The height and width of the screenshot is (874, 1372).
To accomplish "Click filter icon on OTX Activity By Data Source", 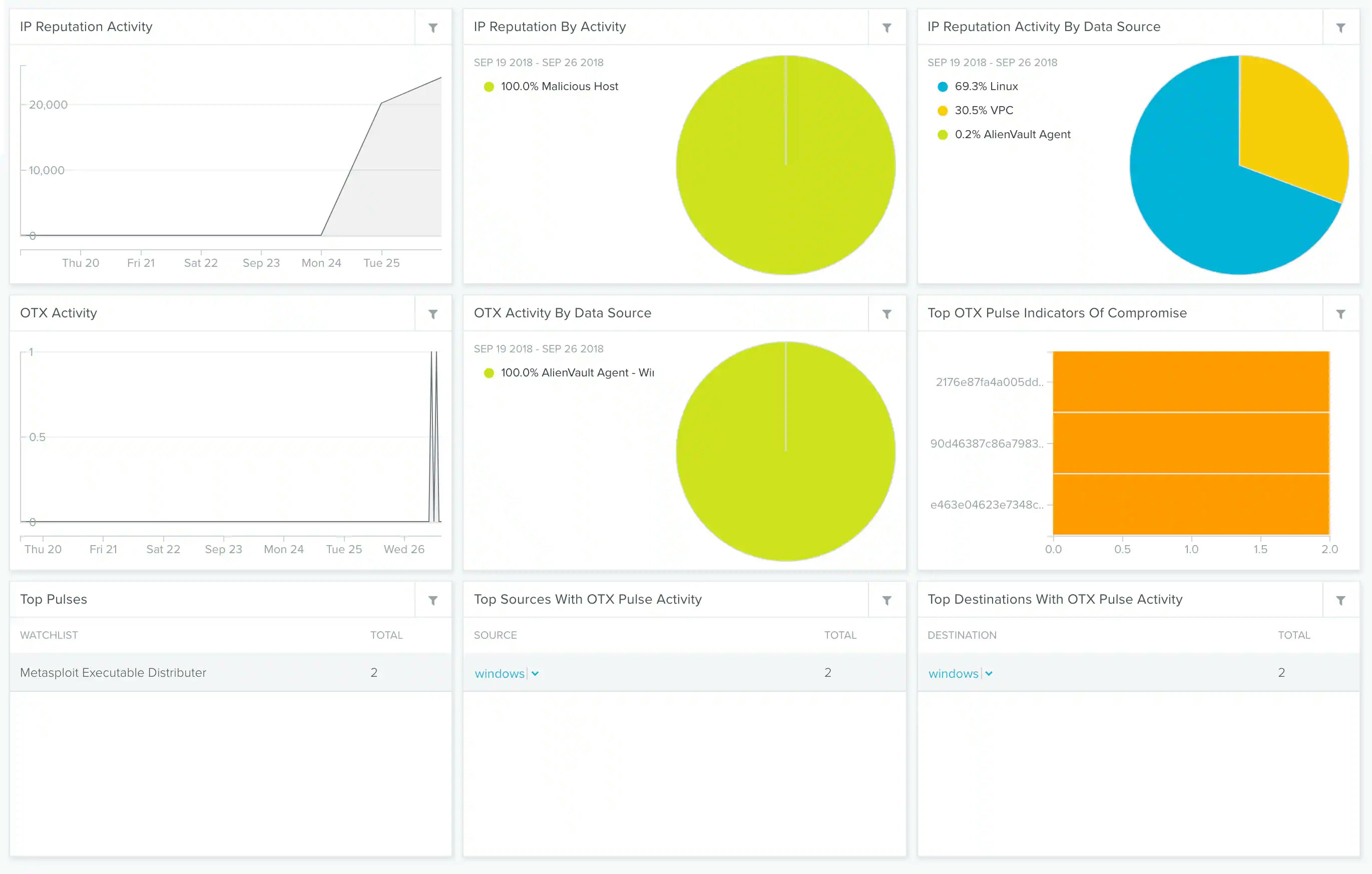I will (886, 314).
